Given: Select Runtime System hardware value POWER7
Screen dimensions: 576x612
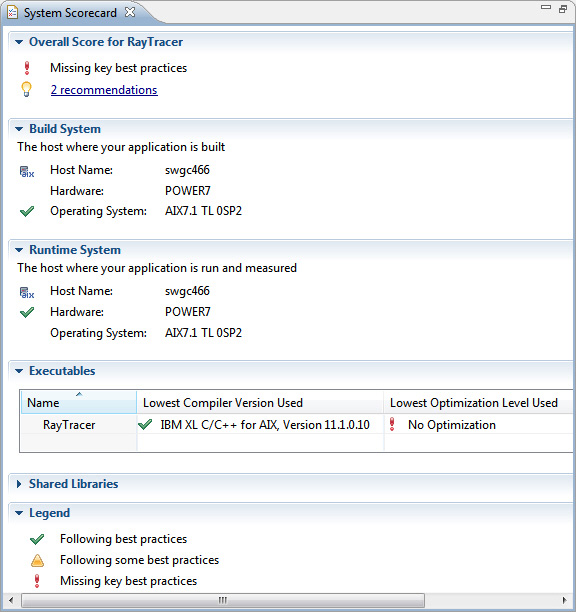Looking at the screenshot, I should coord(188,312).
